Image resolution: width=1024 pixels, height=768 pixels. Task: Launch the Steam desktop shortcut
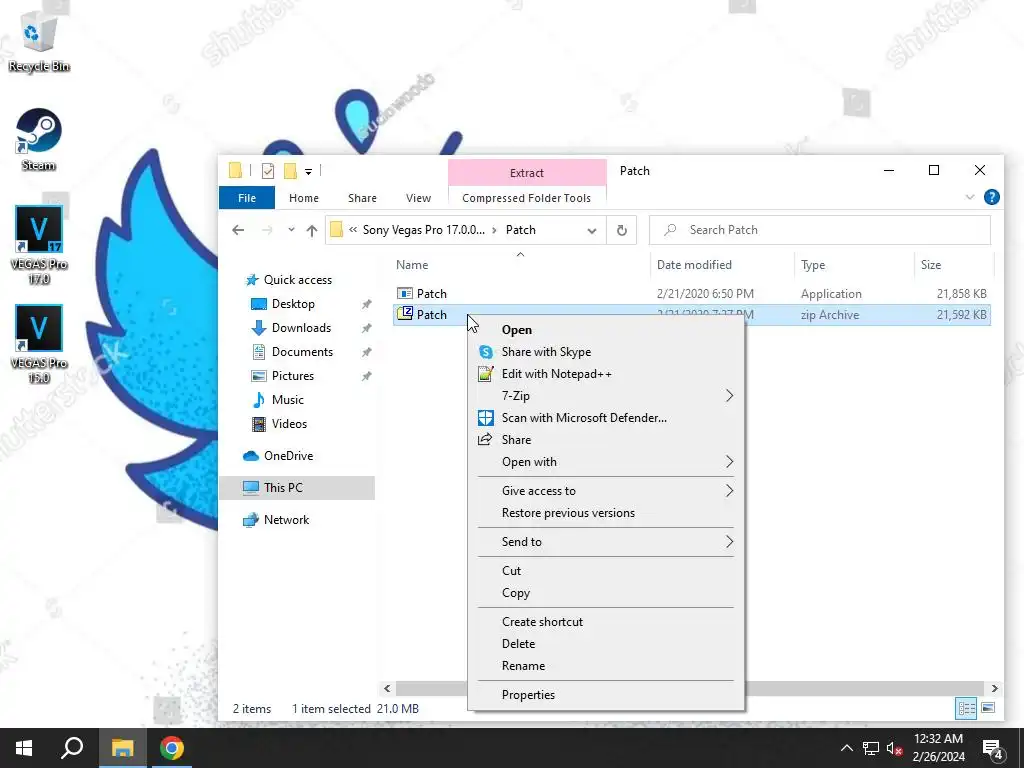point(39,140)
